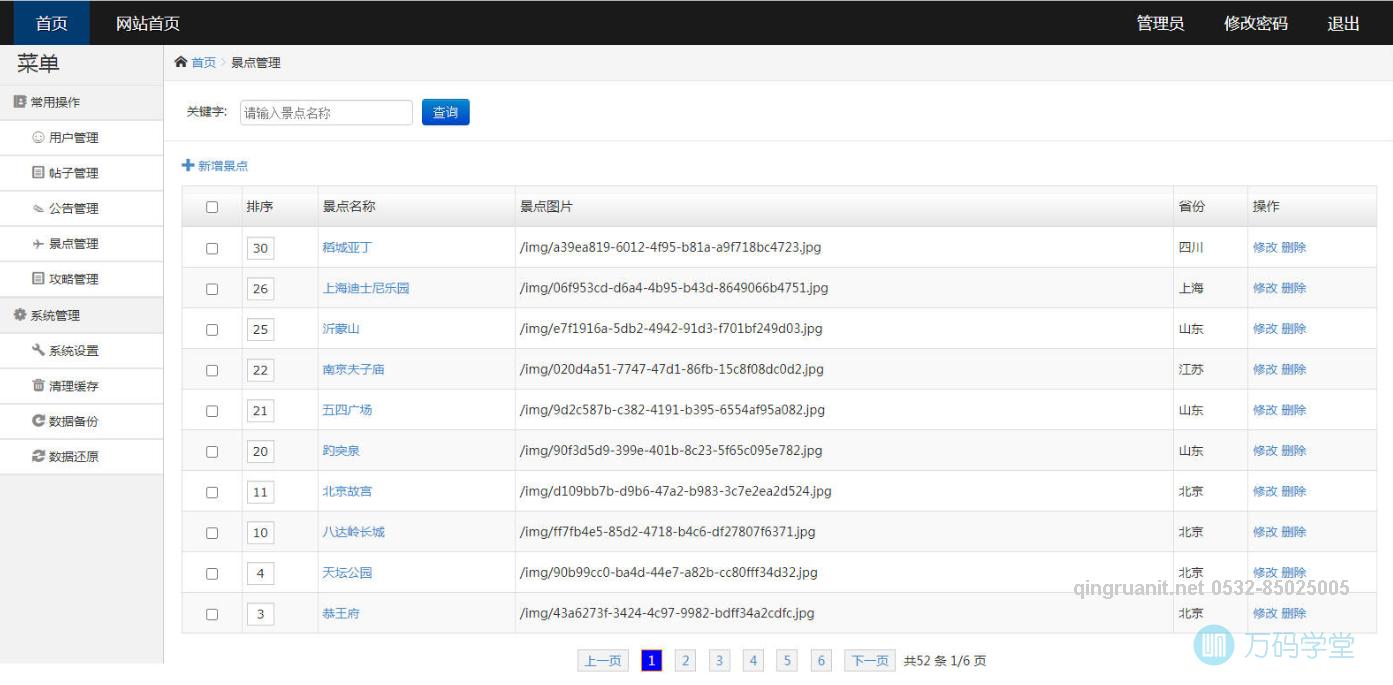Open 帖子管理 in the sidebar menu
The height and width of the screenshot is (685, 1393).
click(73, 173)
